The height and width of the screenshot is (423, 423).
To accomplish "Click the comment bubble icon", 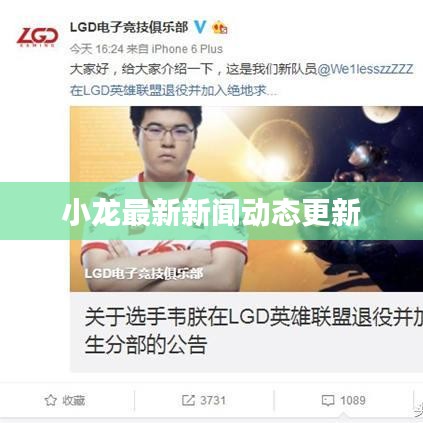I will [x=328, y=400].
